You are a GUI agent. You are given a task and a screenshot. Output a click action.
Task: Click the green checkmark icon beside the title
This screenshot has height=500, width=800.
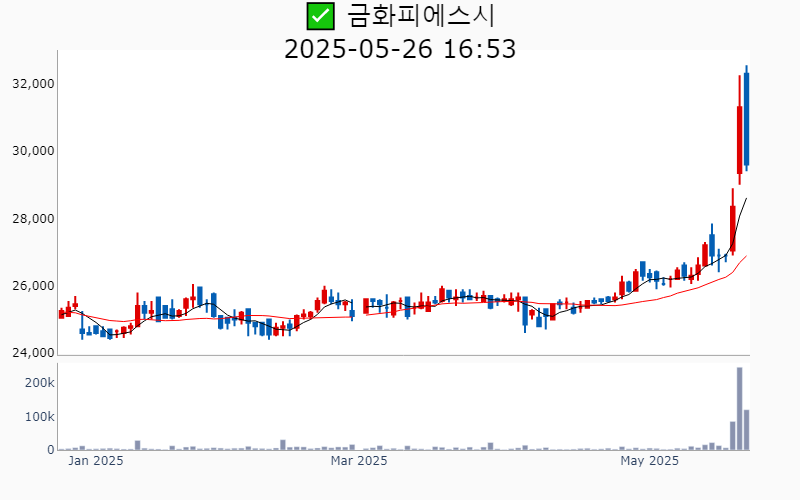click(x=320, y=16)
